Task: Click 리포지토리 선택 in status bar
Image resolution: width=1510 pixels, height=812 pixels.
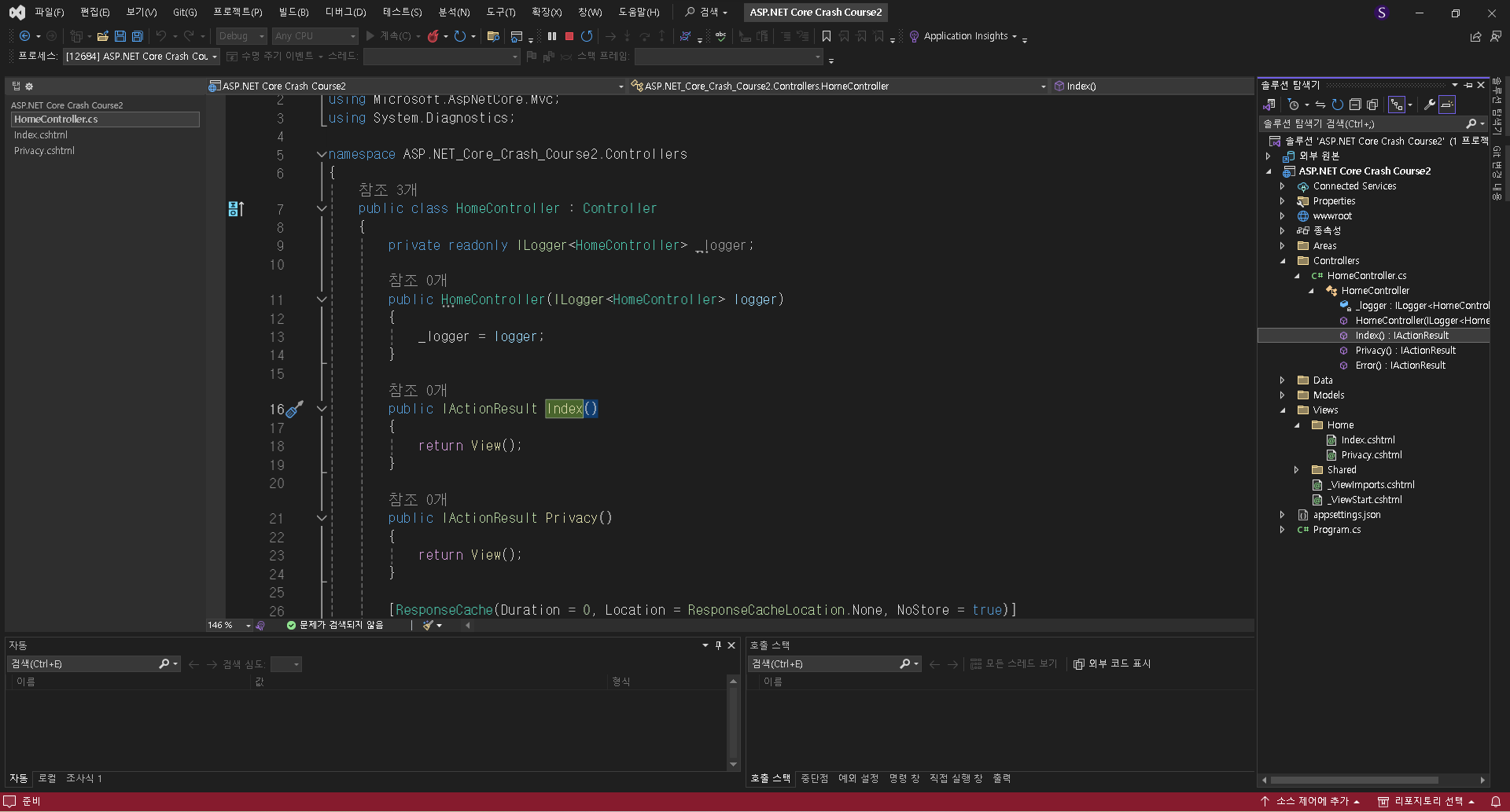Action: [x=1426, y=801]
